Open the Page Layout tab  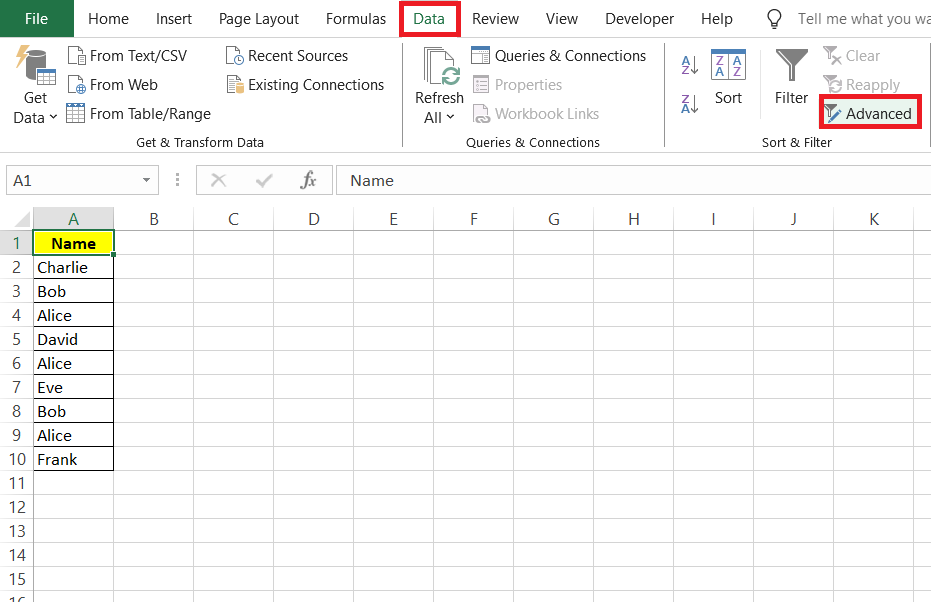[259, 19]
